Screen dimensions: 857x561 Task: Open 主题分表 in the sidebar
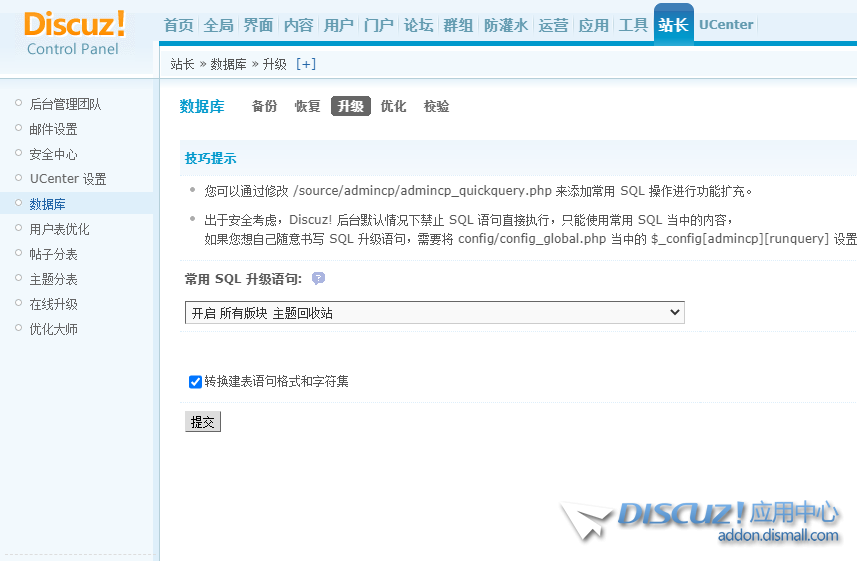coord(54,279)
